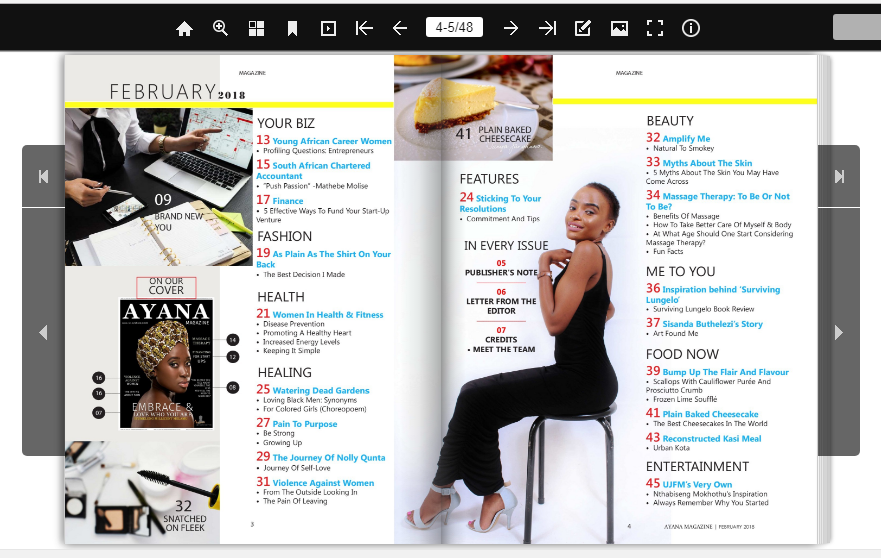This screenshot has width=881, height=558.
Task: Click the HEALING section heading
Action: (x=285, y=373)
